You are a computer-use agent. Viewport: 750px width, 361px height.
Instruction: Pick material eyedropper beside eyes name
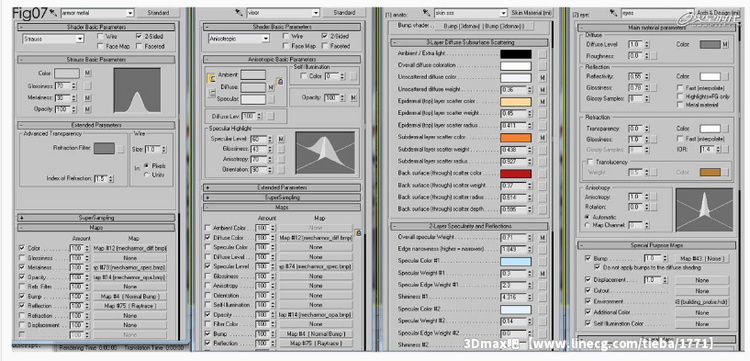pos(614,13)
